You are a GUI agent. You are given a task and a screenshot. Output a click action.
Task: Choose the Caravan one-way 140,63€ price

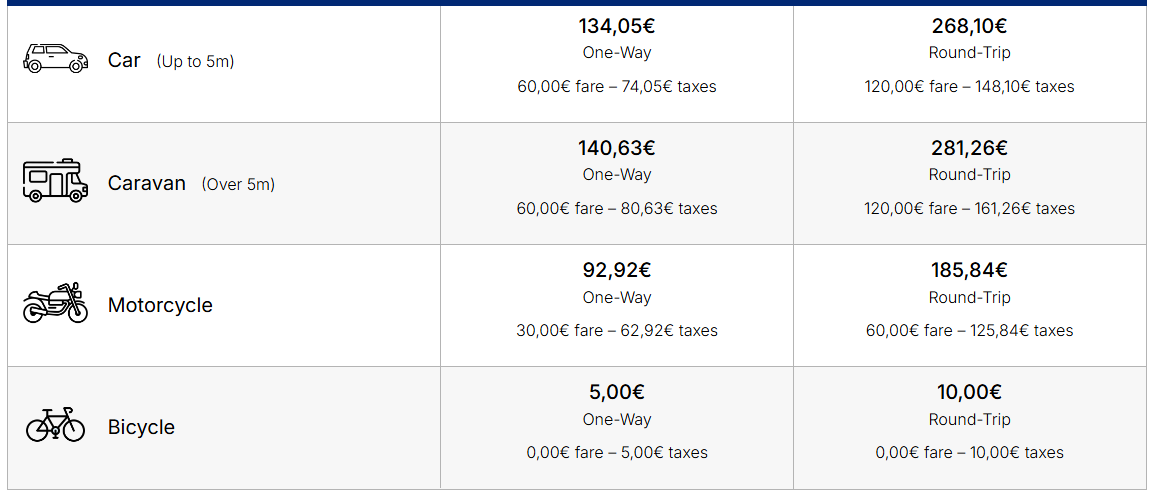(617, 149)
